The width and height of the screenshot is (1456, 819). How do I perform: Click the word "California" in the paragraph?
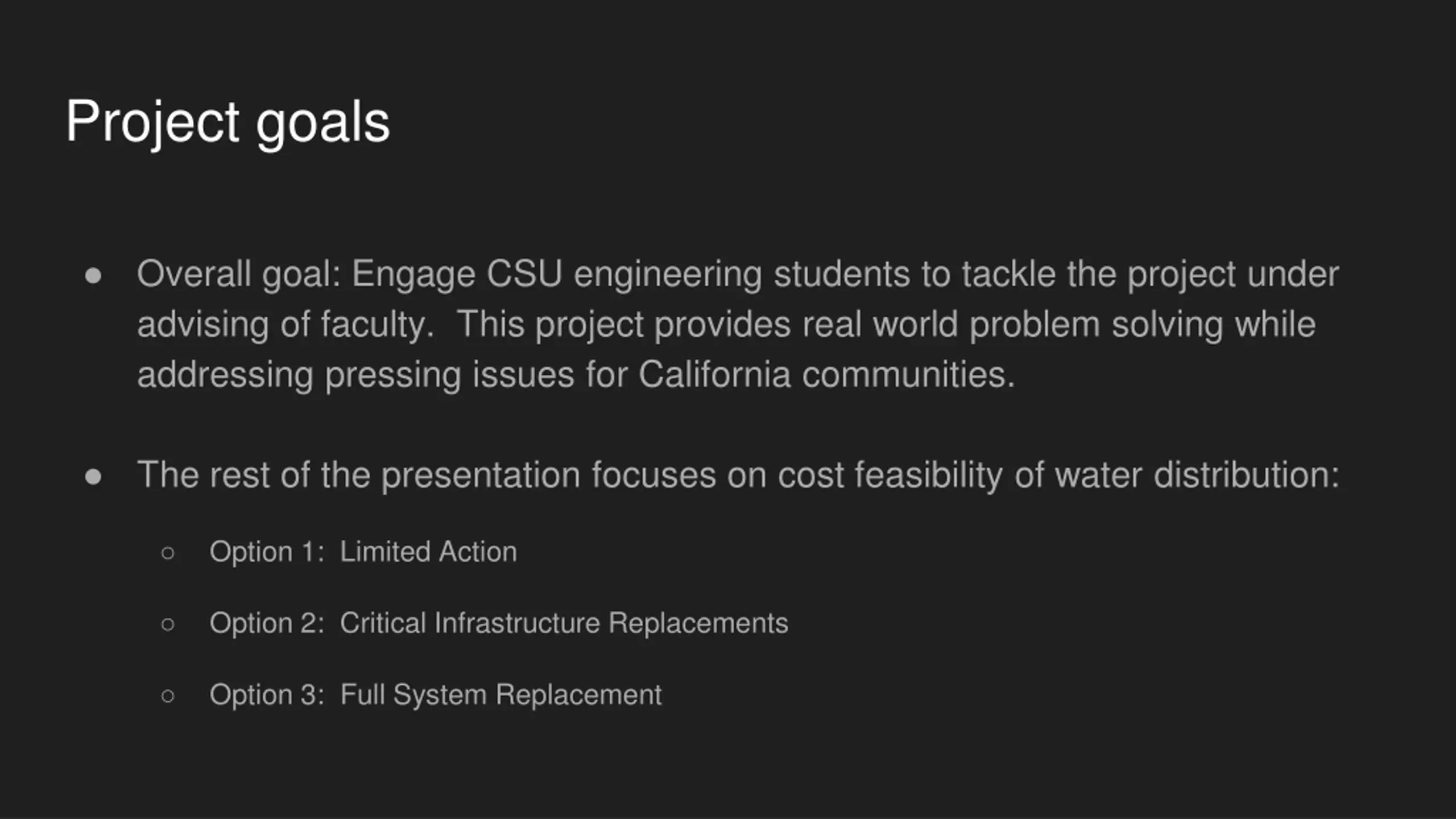(x=714, y=375)
